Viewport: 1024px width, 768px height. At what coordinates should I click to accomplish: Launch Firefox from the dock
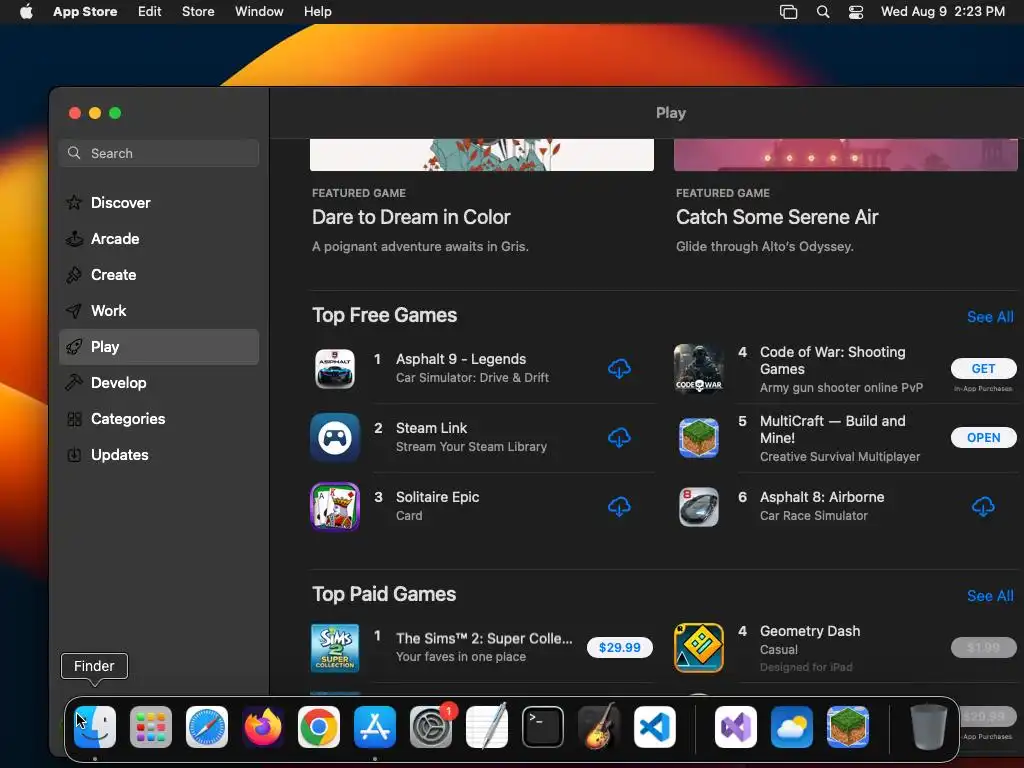[x=263, y=726]
